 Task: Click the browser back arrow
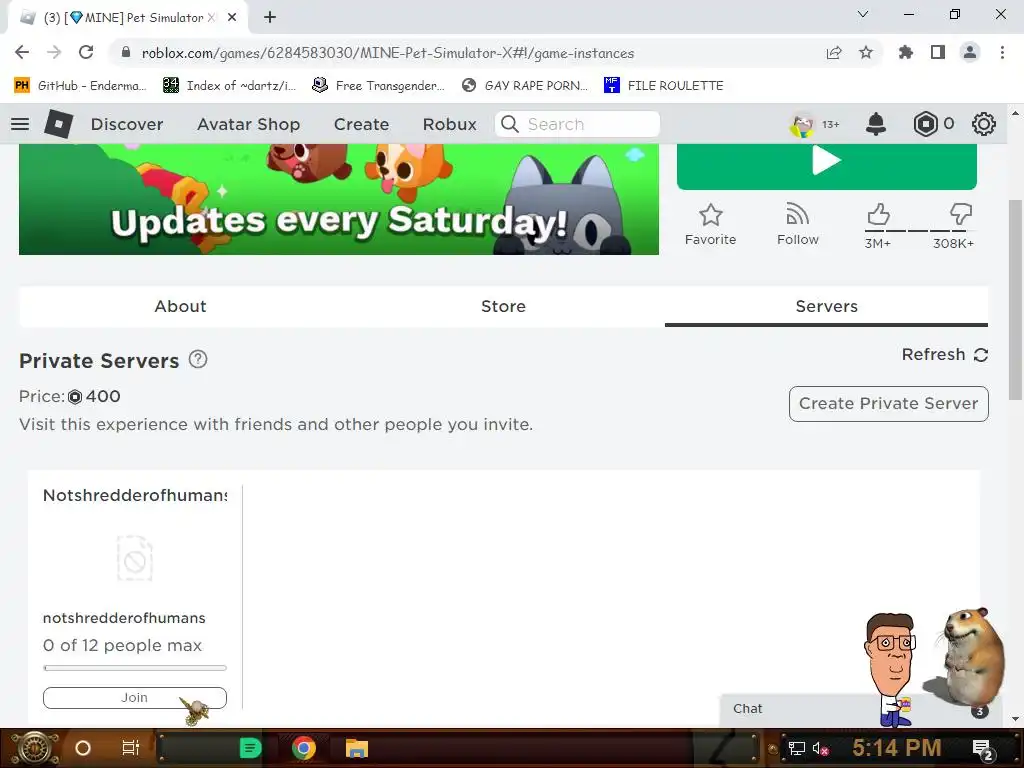(22, 52)
